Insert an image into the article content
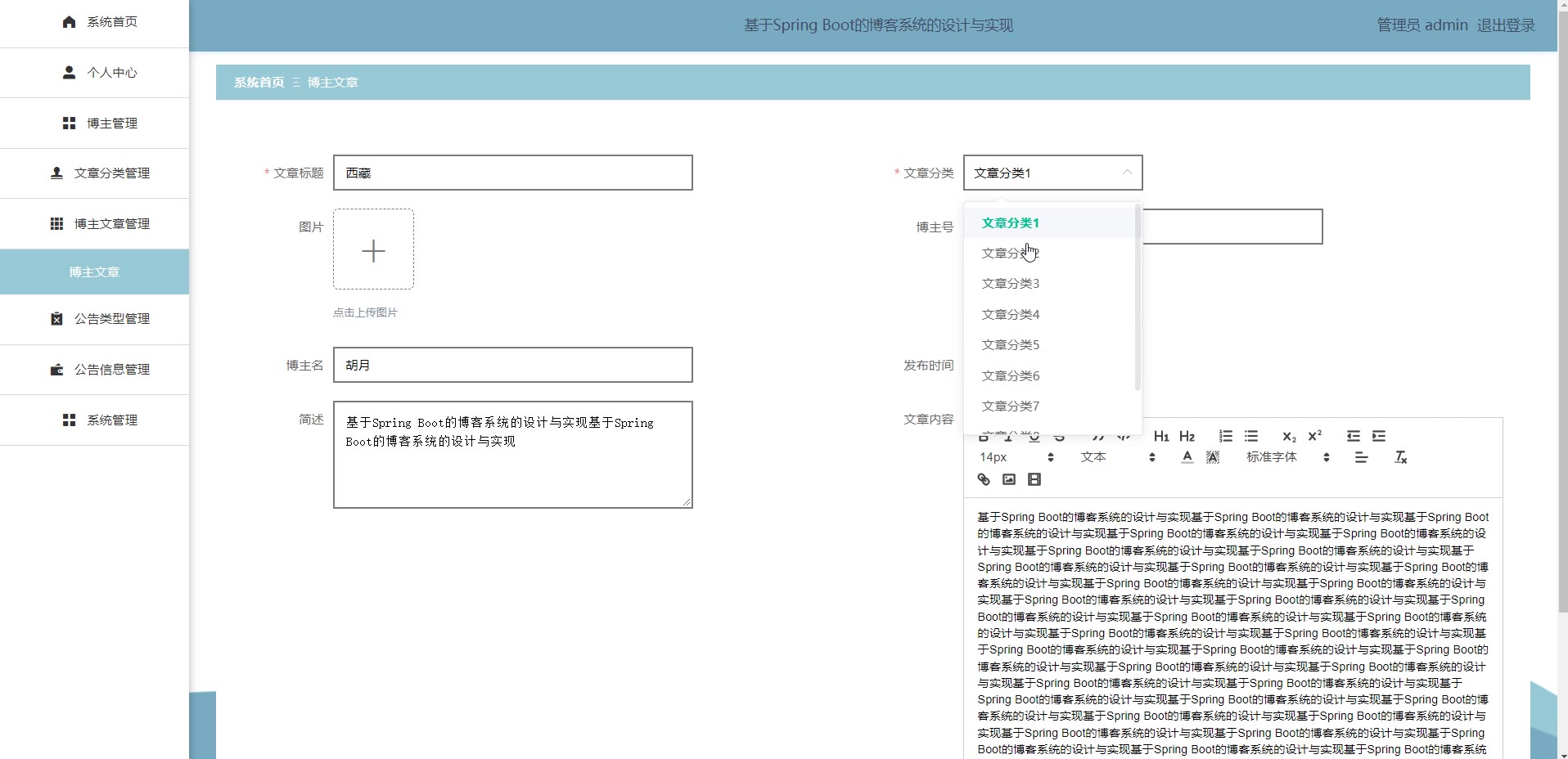1568x759 pixels. coord(1009,479)
